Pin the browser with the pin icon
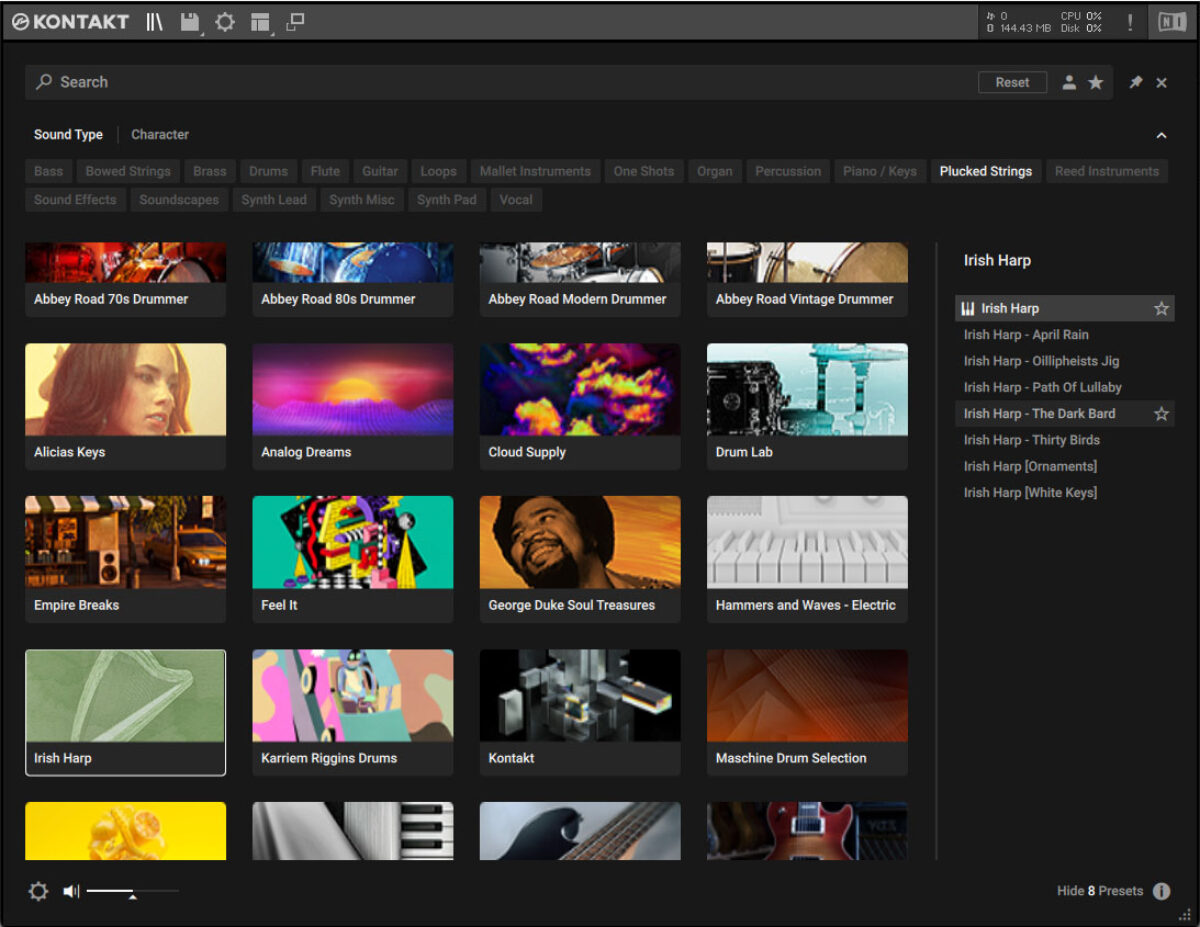This screenshot has height=927, width=1200. click(x=1135, y=83)
